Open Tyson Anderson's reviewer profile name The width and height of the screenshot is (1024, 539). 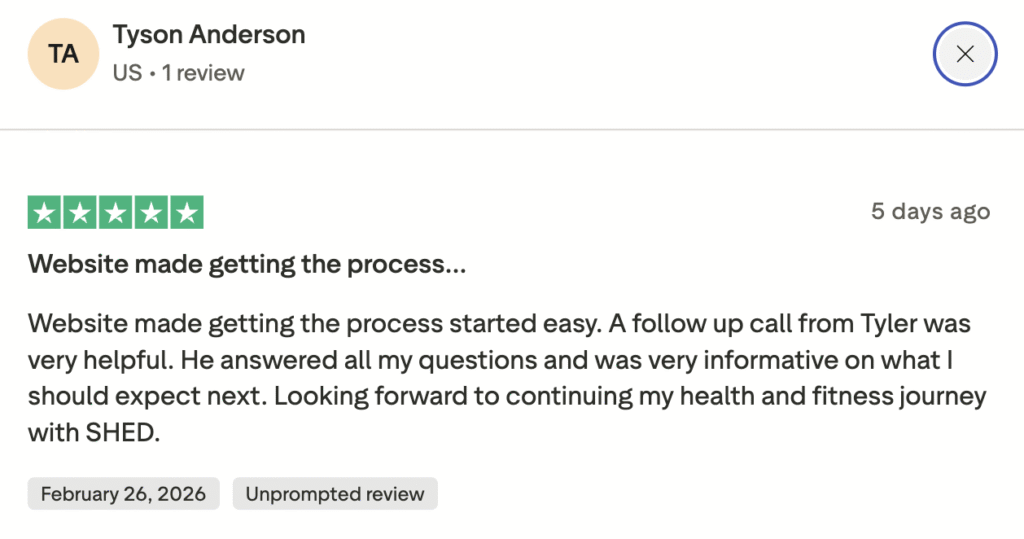[209, 35]
